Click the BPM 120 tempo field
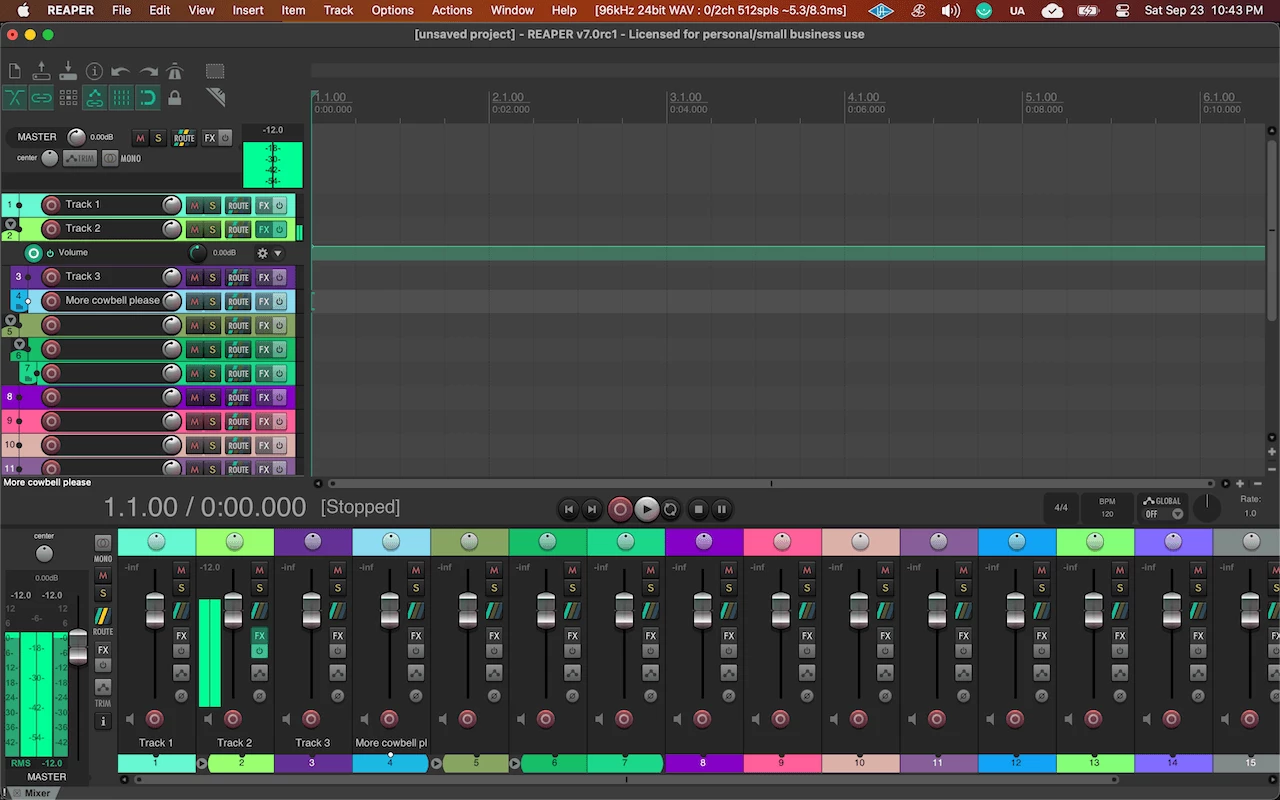The width and height of the screenshot is (1280, 800). pyautogui.click(x=1107, y=508)
